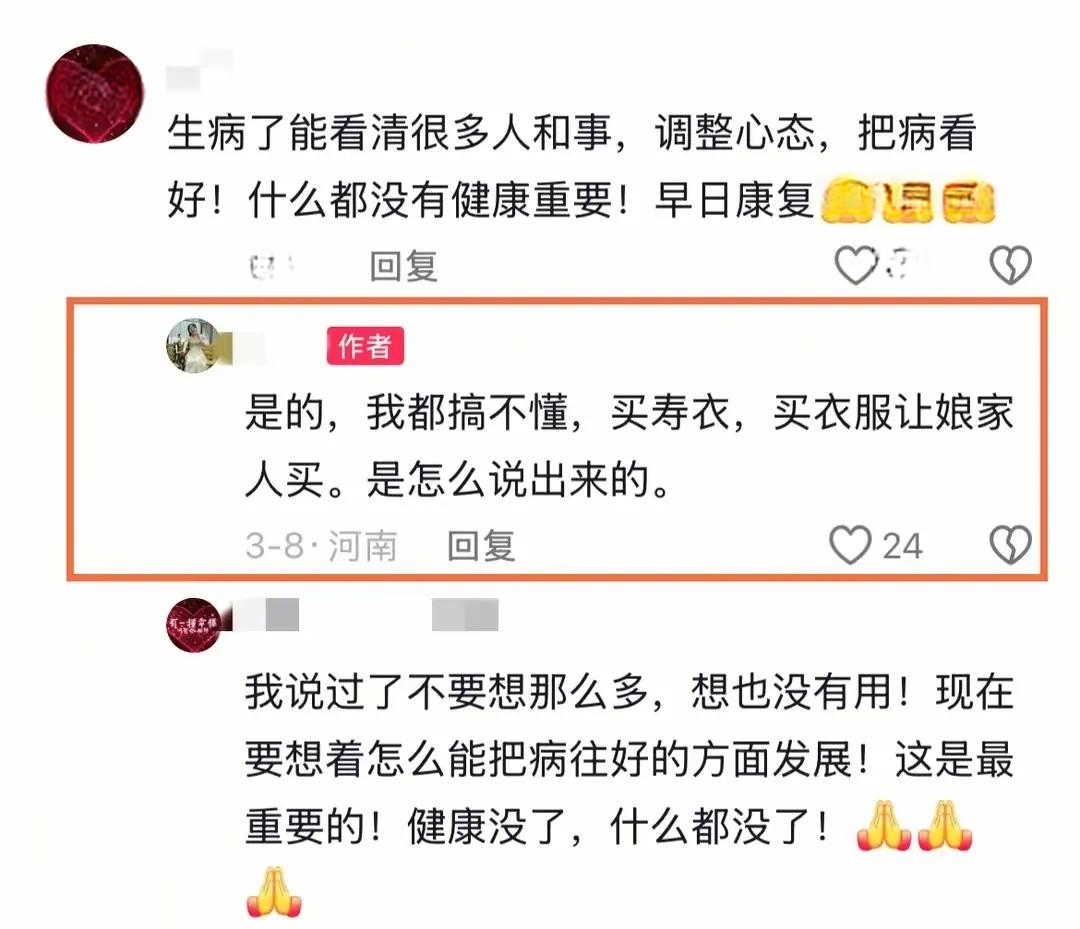1080x929 pixels.
Task: Like the first comment about 早日康复
Action: pyautogui.click(x=856, y=265)
